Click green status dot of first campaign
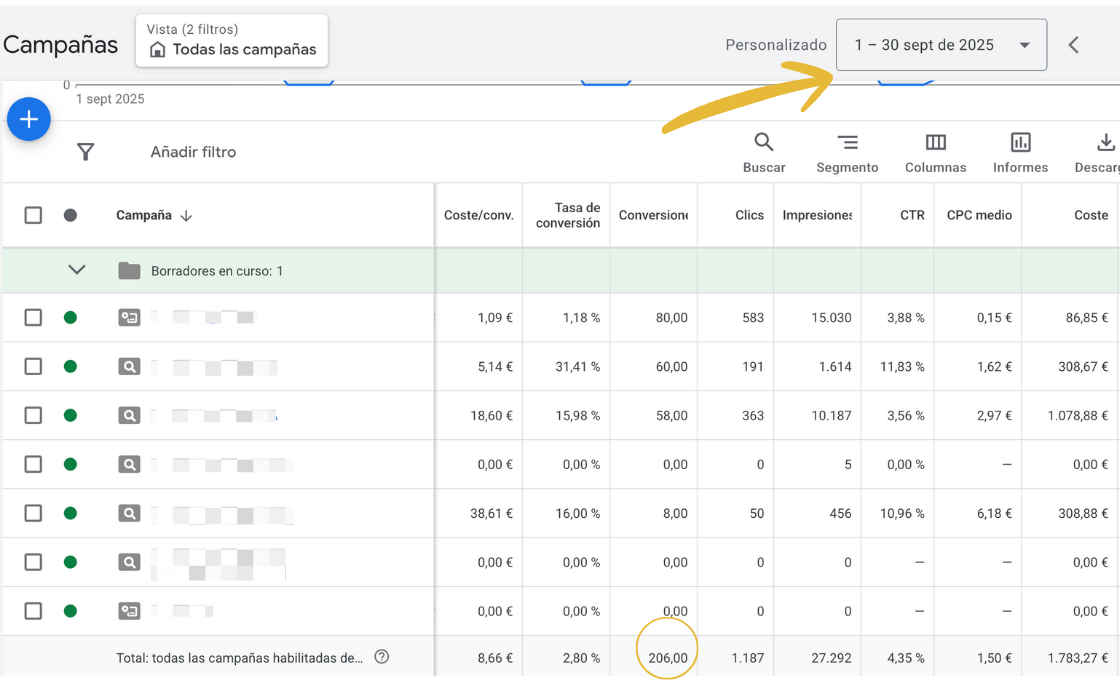Viewport: 1120px width, 692px height. pyautogui.click(x=70, y=317)
